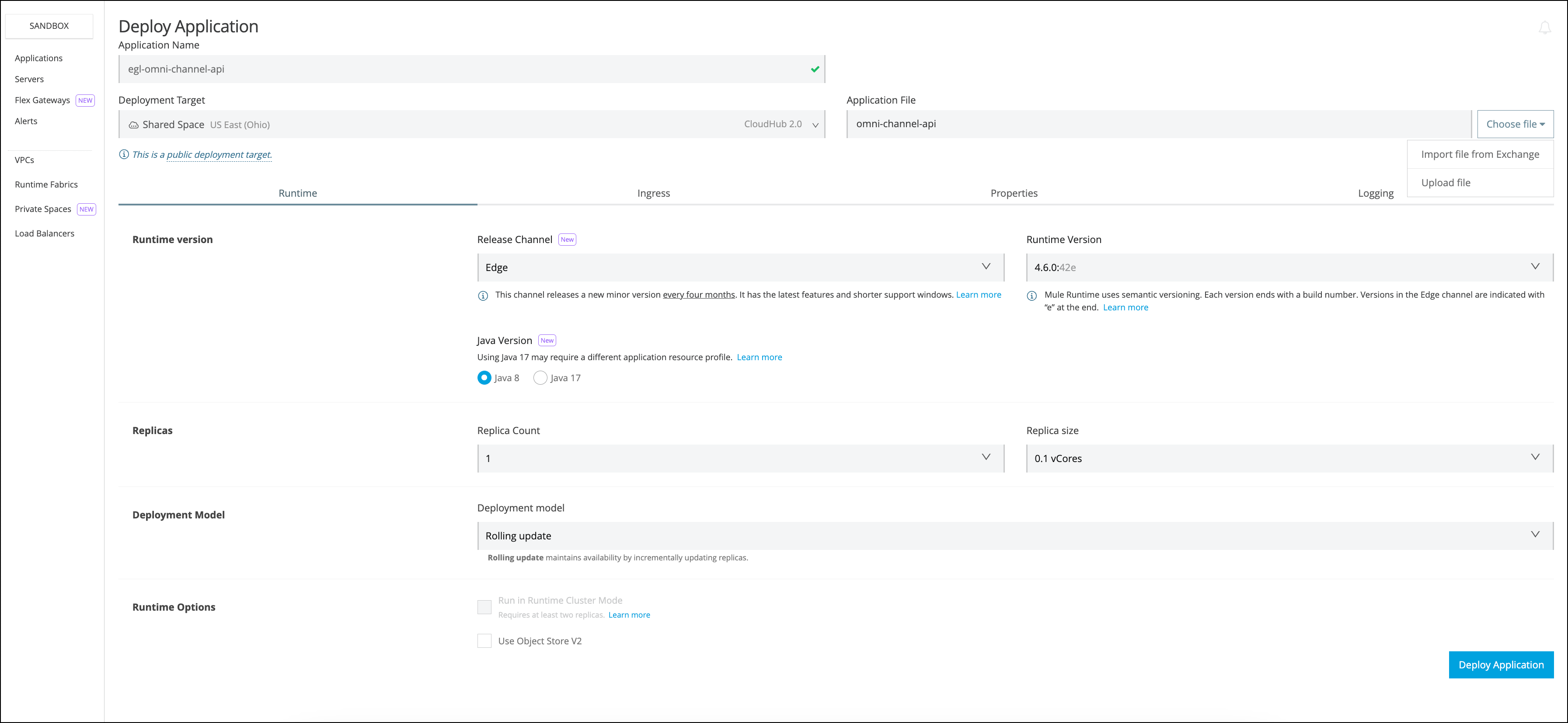Switch to the Ingress tab
Viewport: 1568px width, 723px height.
tap(653, 193)
